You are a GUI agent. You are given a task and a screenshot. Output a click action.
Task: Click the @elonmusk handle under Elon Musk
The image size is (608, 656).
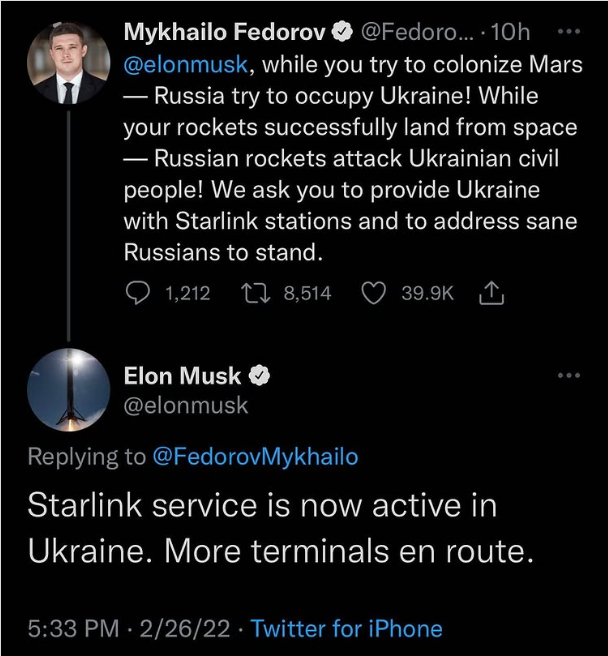186,406
